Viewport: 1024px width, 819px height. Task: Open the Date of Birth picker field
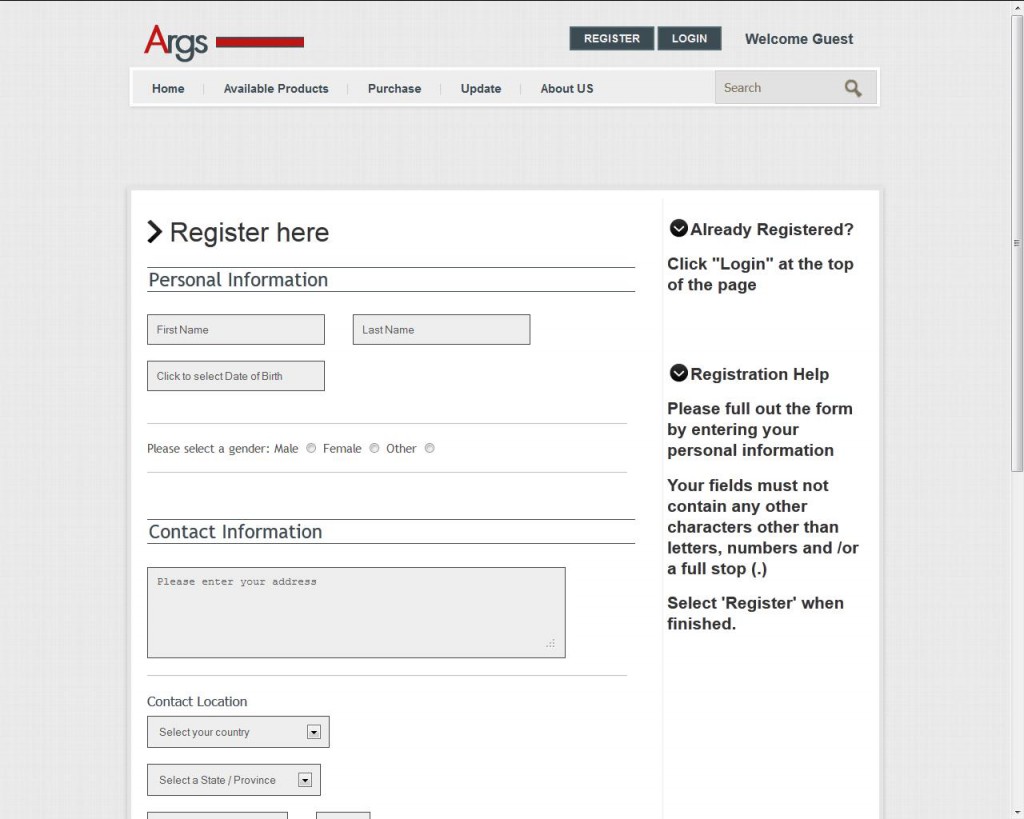tap(236, 376)
